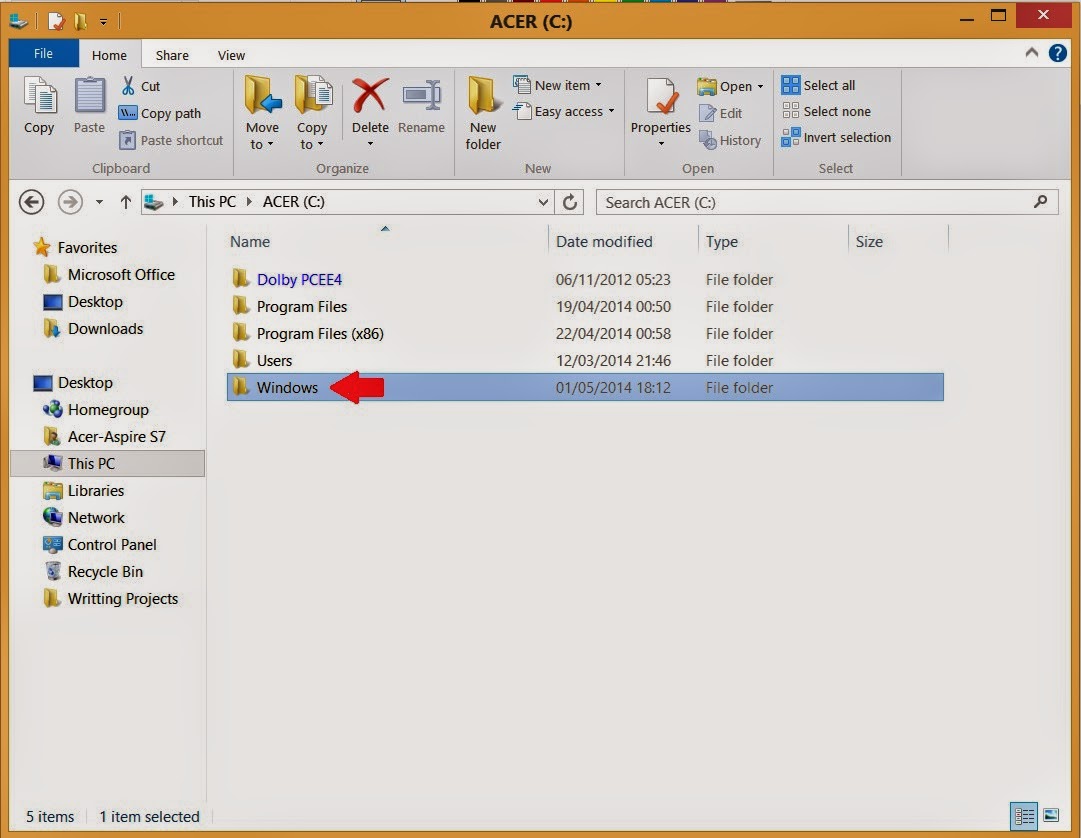Click the search magnifier icon
Viewport: 1081px width, 838px height.
[x=1041, y=201]
